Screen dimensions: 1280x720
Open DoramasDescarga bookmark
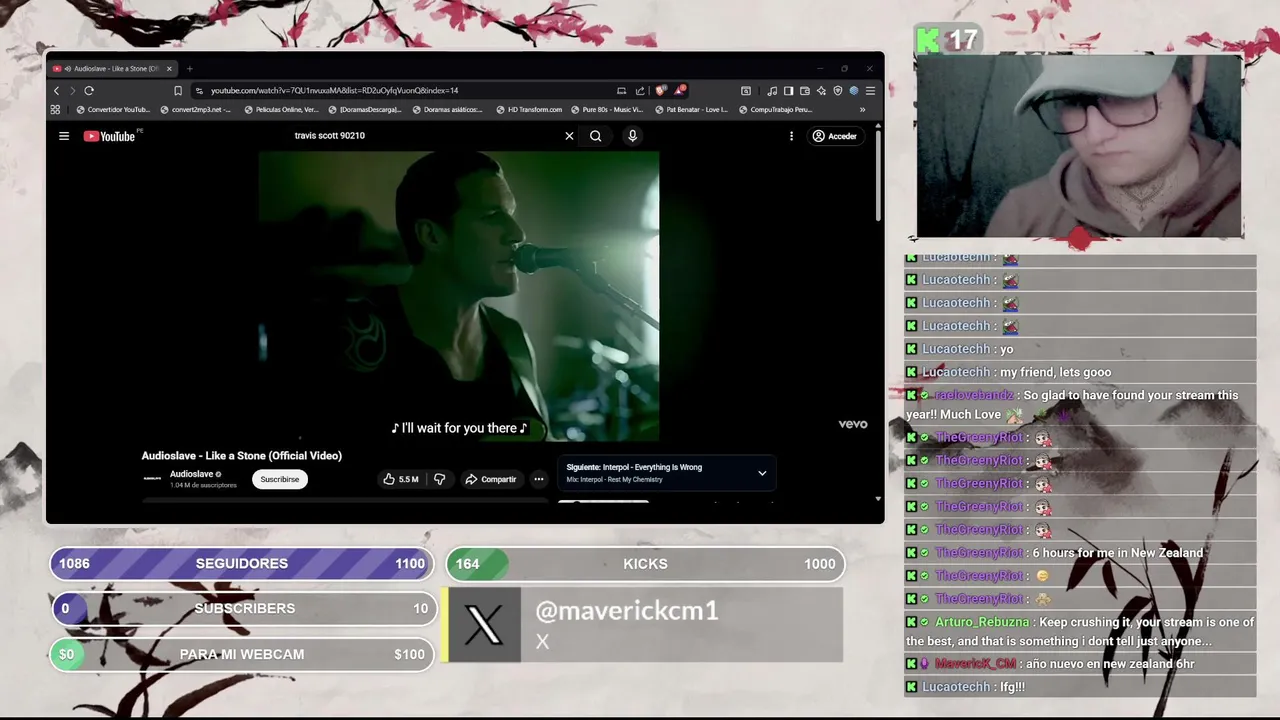pos(365,110)
